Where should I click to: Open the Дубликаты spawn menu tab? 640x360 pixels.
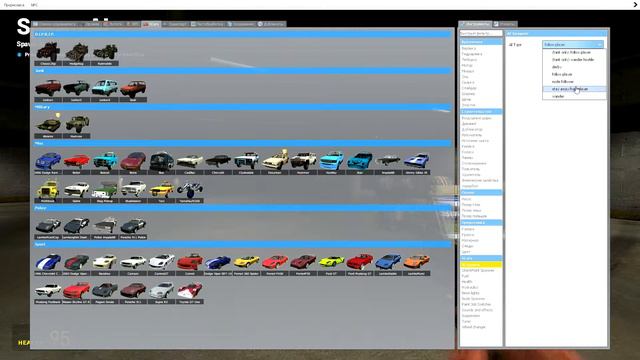tap(271, 24)
